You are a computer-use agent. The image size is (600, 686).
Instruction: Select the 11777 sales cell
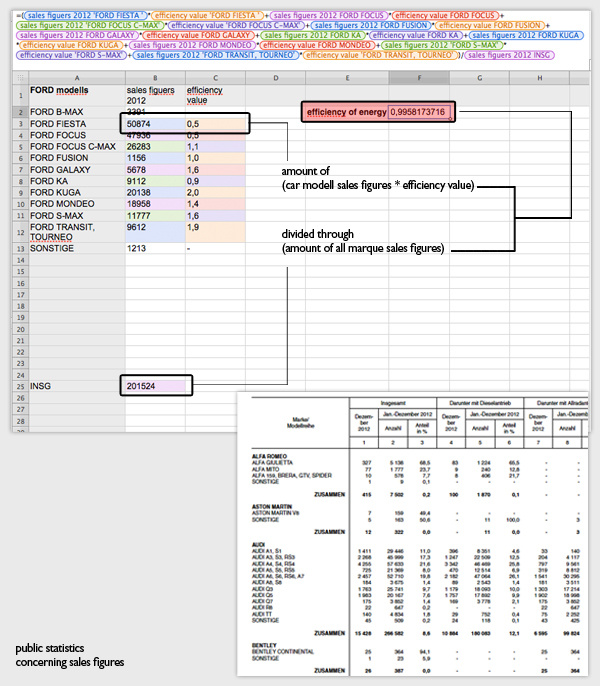pos(155,216)
